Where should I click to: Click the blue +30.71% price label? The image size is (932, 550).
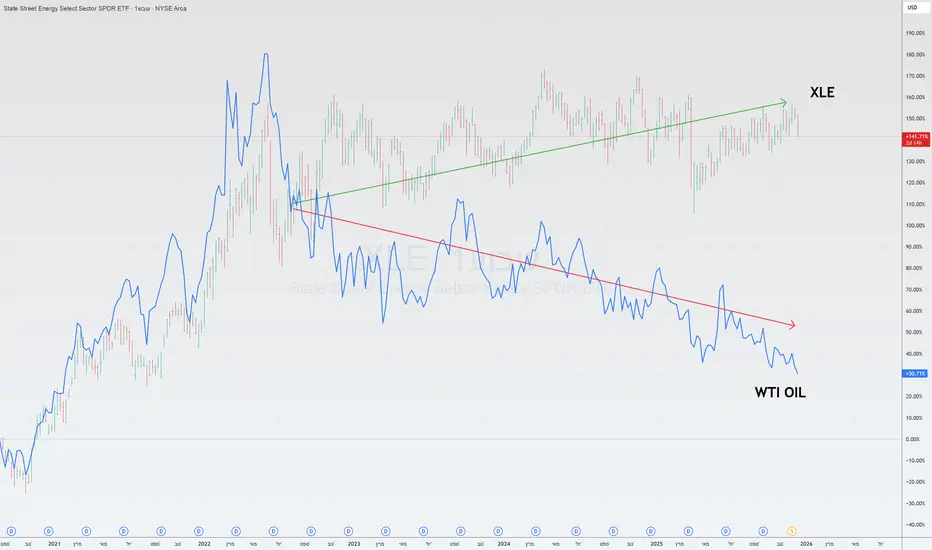[915, 373]
